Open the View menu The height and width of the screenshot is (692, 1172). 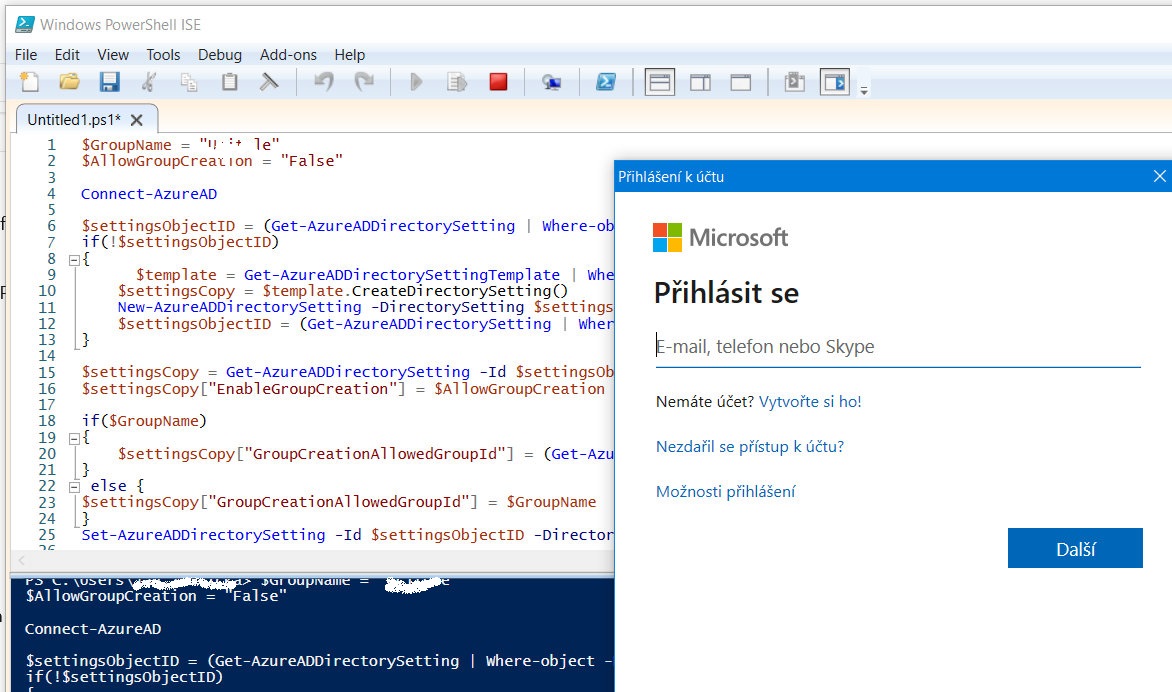point(113,55)
